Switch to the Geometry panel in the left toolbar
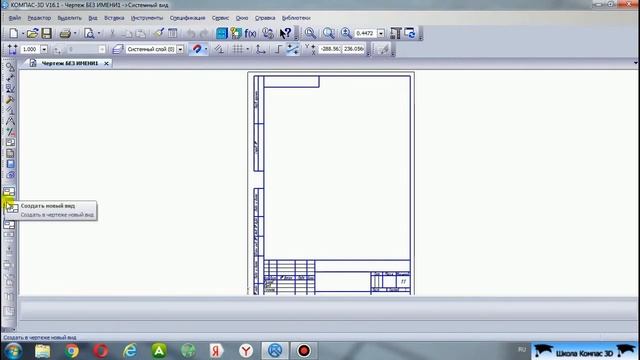 [x=10, y=67]
